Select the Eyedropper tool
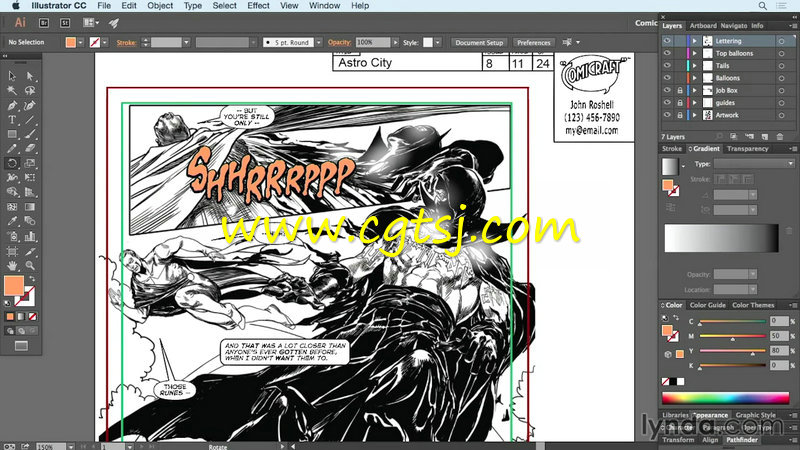Screen dimensions: 800x450 point(12,221)
